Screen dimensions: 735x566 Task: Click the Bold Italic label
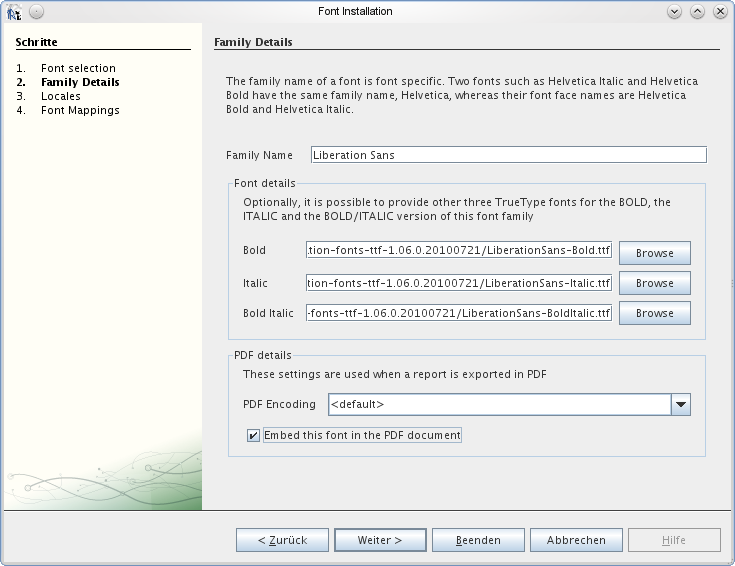point(268,313)
